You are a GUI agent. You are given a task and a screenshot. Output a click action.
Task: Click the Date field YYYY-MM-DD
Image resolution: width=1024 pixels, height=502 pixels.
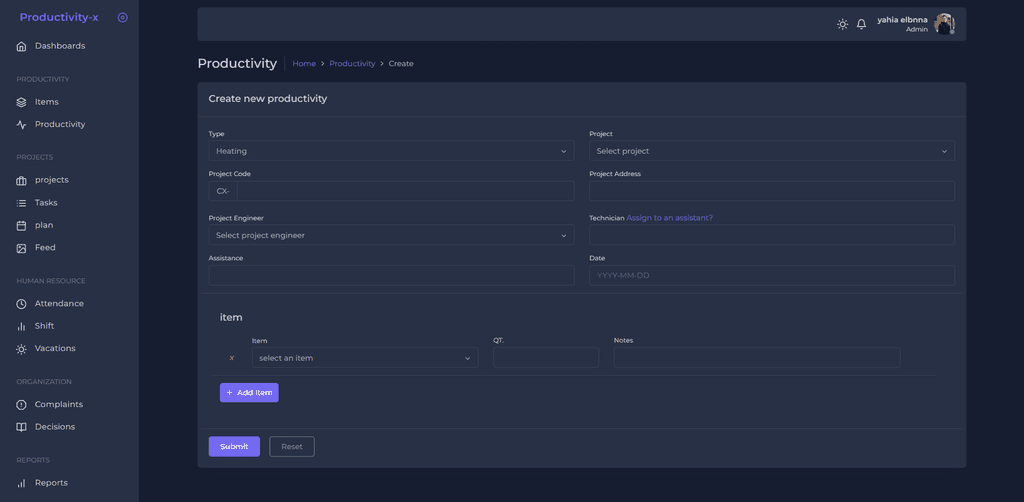click(x=772, y=275)
